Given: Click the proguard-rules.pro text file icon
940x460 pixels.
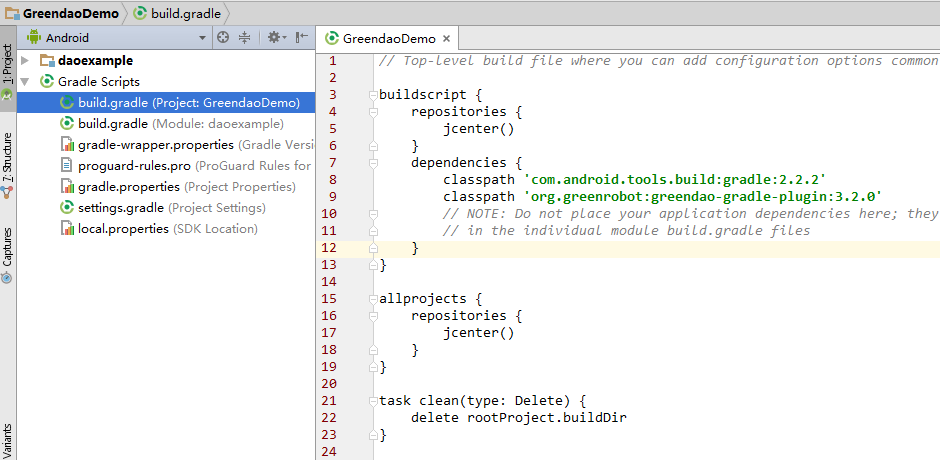Looking at the screenshot, I should pos(67,166).
